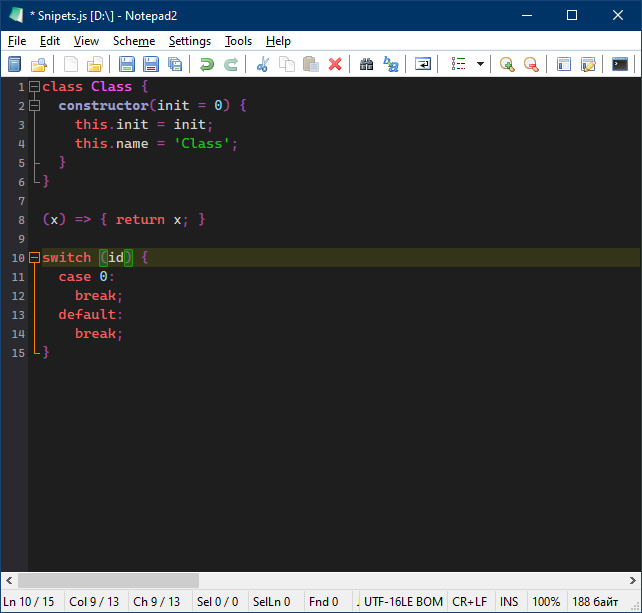Toggle word wrap toolbar icon
The image size is (642, 613).
pyautogui.click(x=423, y=64)
